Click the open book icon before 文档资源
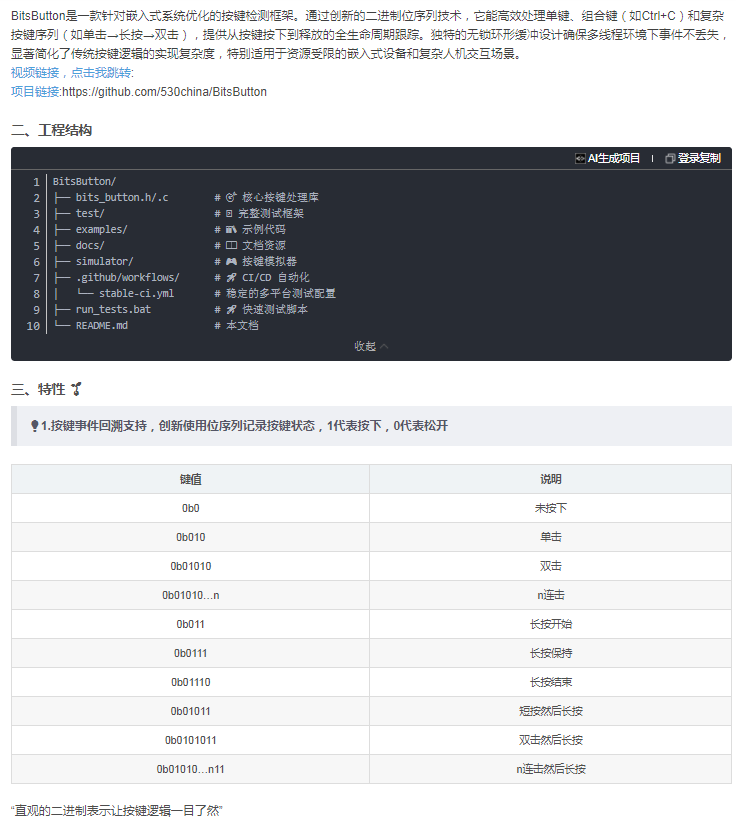 pos(231,245)
